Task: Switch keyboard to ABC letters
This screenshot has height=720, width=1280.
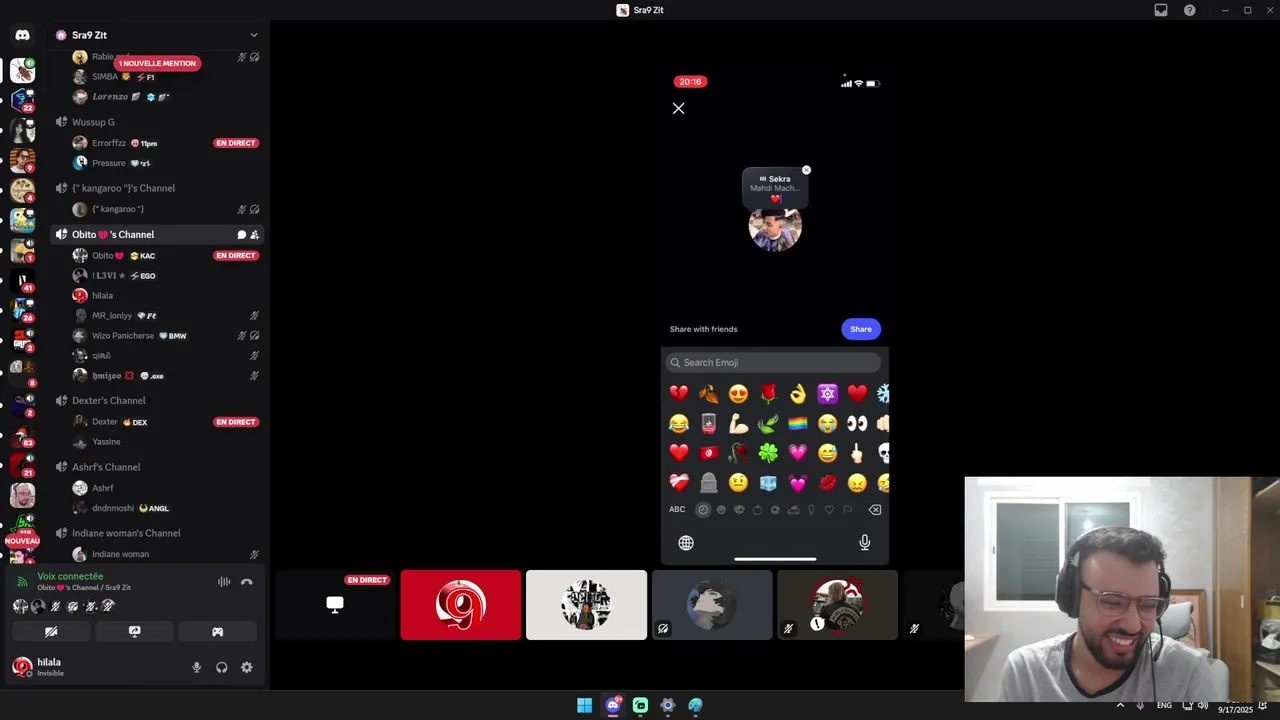Action: click(677, 509)
